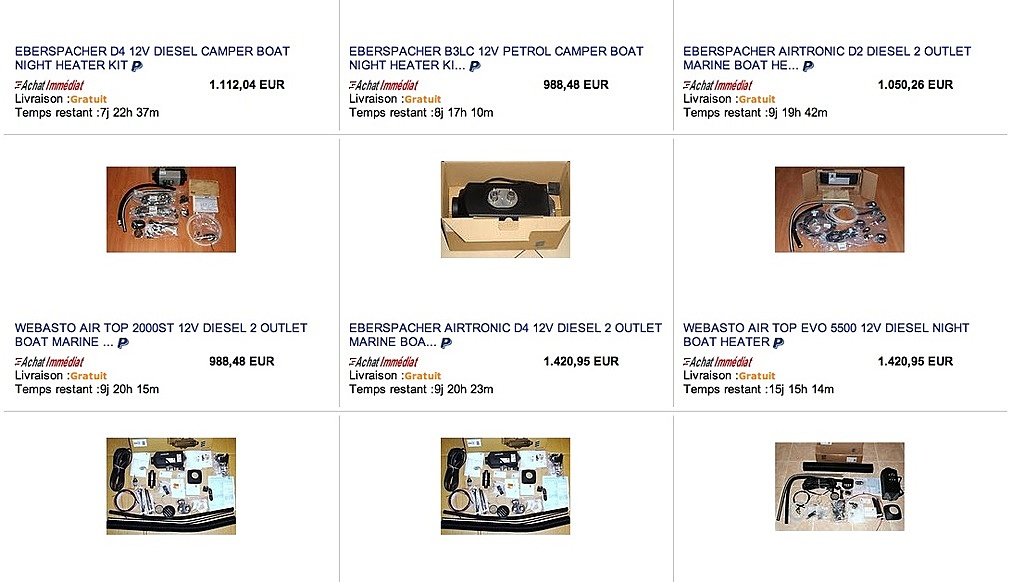The height and width of the screenshot is (582, 1024).
Task: Click the 1.420,95 EUR price of Webasto EVO 5500
Action: (915, 361)
